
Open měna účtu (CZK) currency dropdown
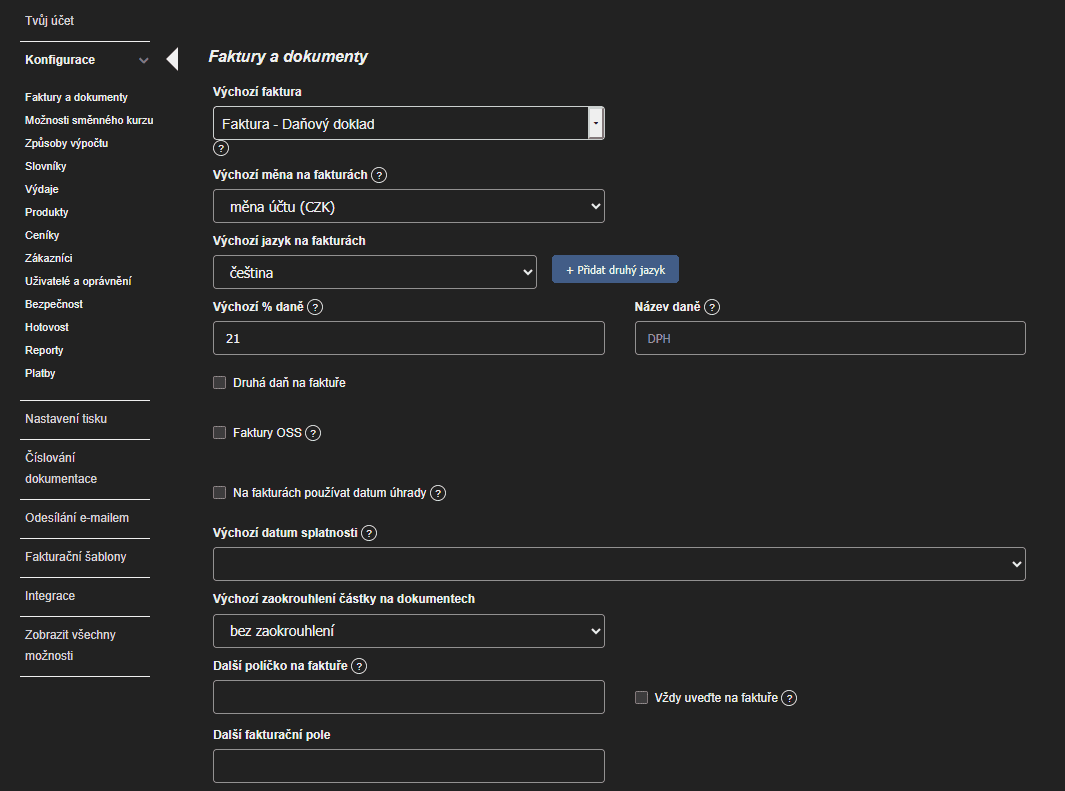pyautogui.click(x=409, y=206)
